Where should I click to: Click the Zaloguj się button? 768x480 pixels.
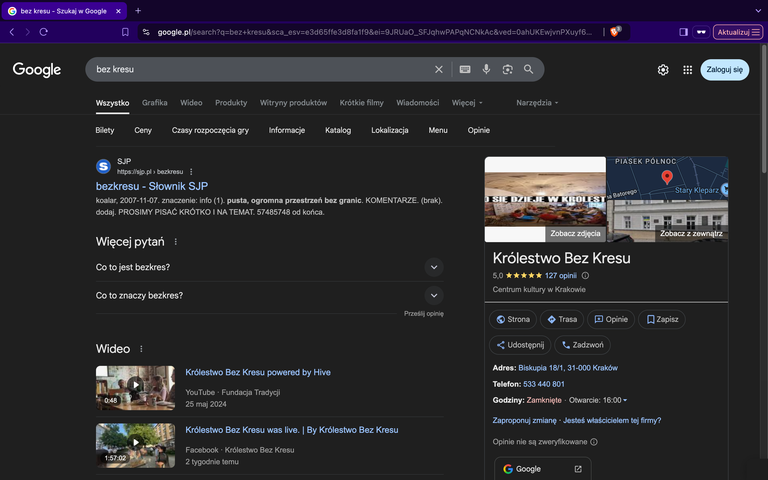tap(724, 70)
